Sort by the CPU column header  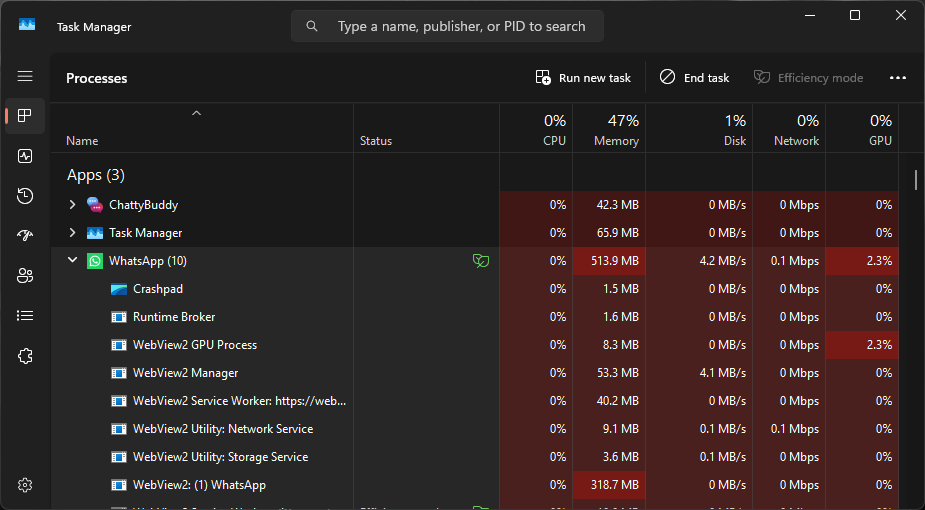point(536,130)
